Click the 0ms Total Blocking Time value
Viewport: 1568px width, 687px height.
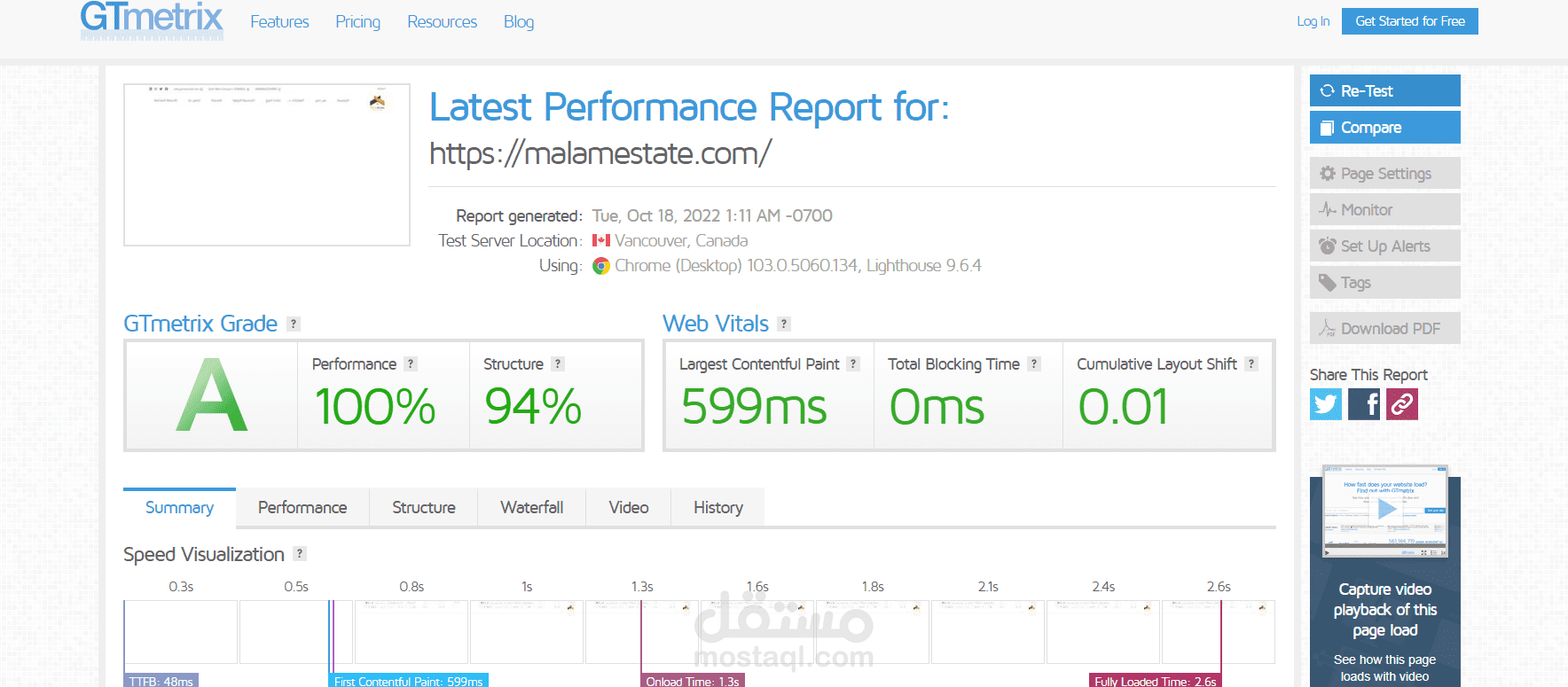tap(937, 407)
